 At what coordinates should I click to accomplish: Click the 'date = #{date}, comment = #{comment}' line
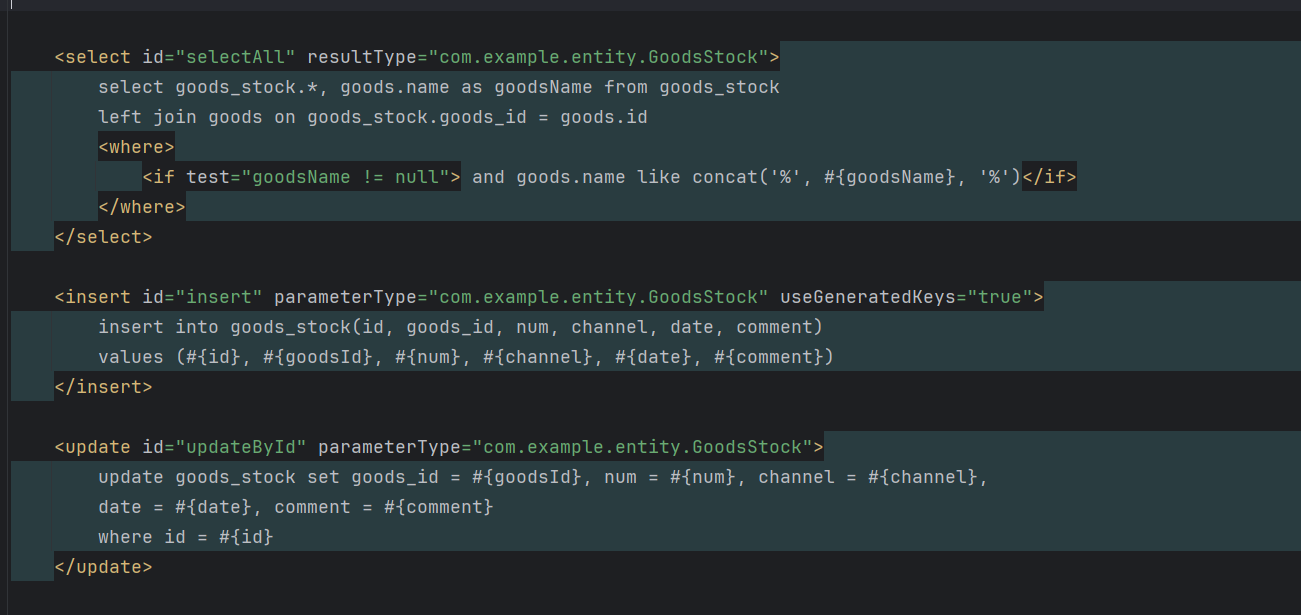[x=296, y=507]
